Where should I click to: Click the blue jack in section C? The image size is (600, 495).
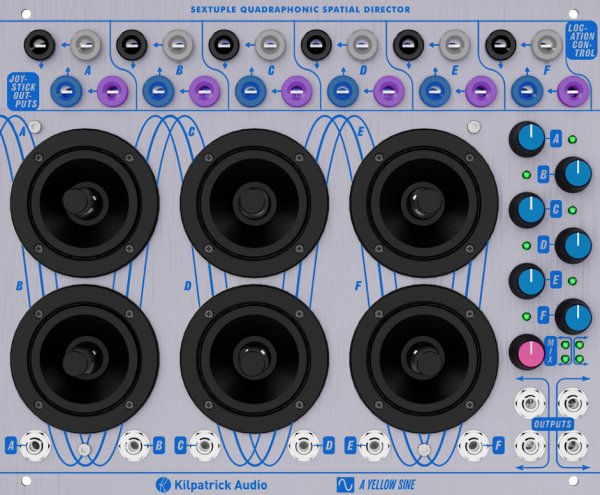pos(249,91)
